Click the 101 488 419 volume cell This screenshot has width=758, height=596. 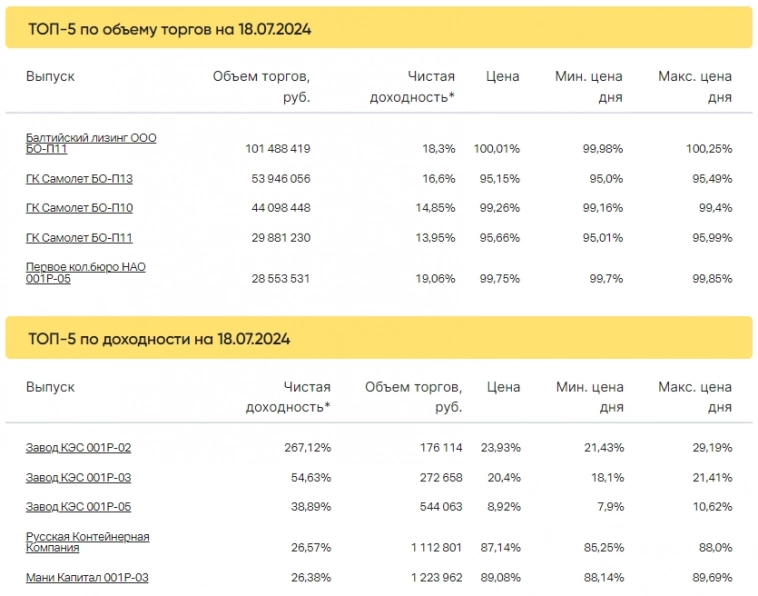pos(277,149)
